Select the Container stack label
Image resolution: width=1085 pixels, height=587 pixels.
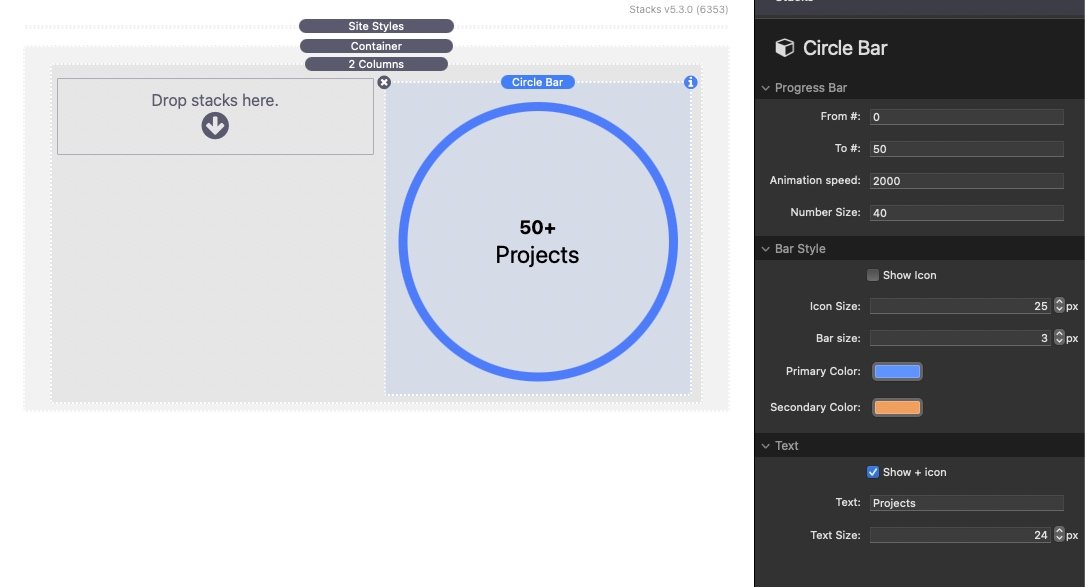point(376,46)
